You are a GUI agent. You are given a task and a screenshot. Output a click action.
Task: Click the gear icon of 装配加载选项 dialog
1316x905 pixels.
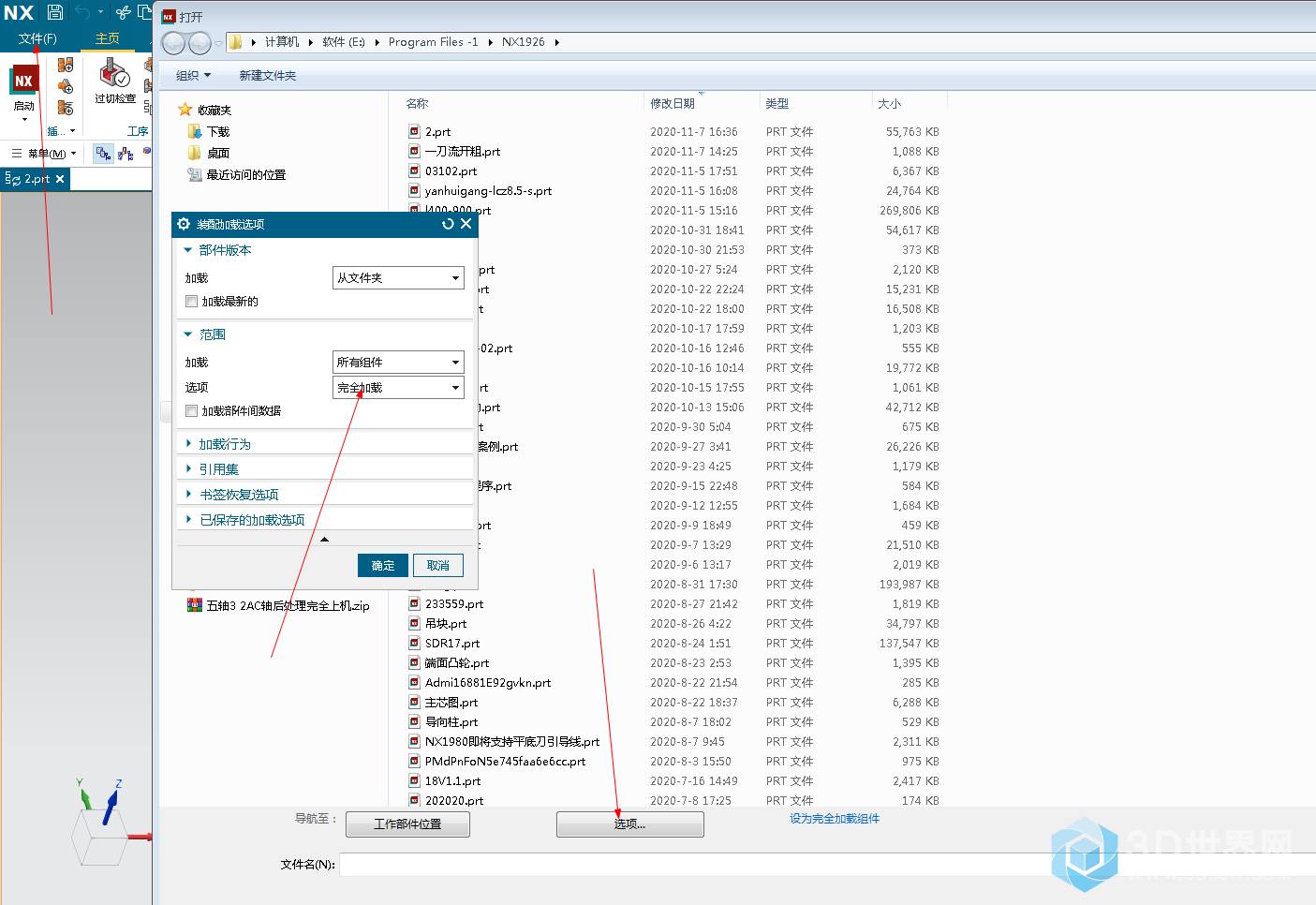pyautogui.click(x=184, y=224)
